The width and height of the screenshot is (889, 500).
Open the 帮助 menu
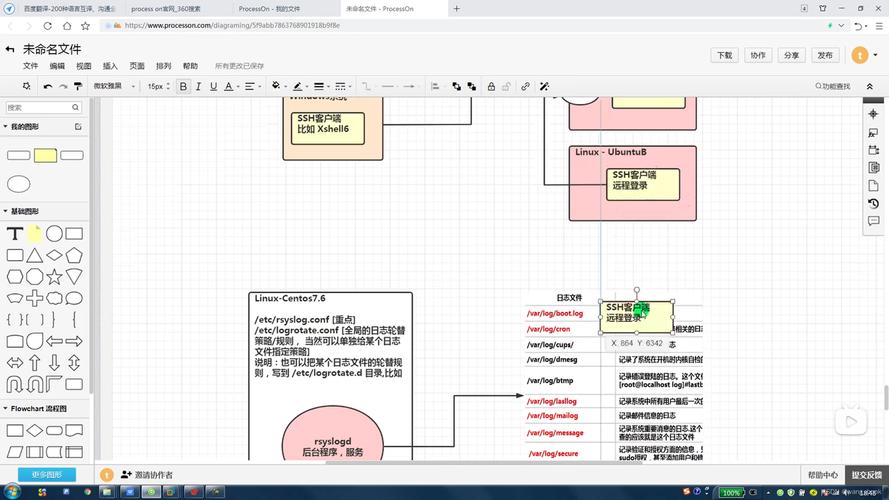pos(190,66)
